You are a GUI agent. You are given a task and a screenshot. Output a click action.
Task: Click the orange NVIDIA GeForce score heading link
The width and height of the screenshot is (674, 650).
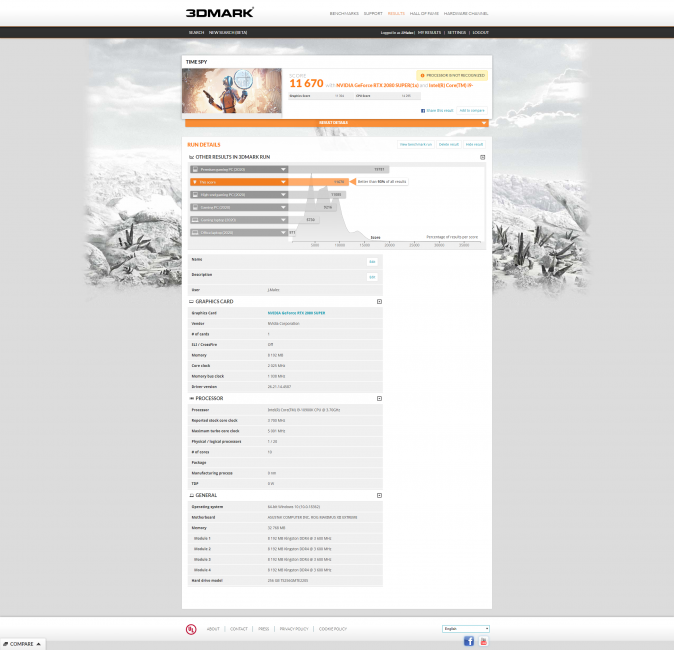tap(377, 86)
